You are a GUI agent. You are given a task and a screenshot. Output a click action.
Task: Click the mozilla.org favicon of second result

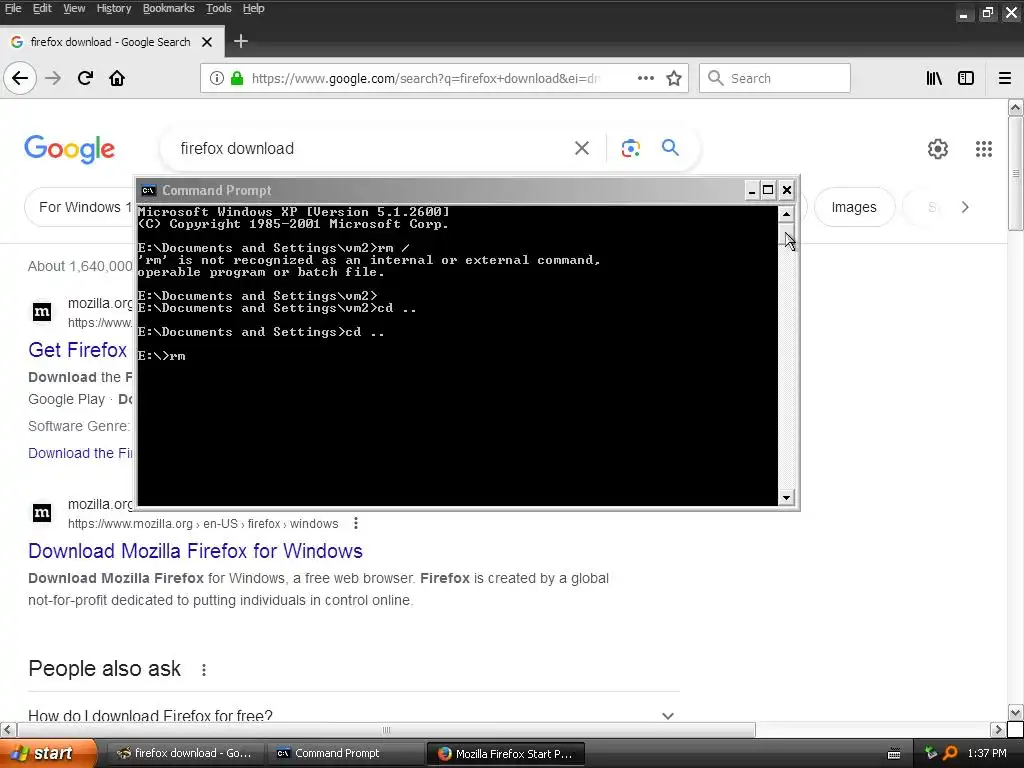point(42,513)
